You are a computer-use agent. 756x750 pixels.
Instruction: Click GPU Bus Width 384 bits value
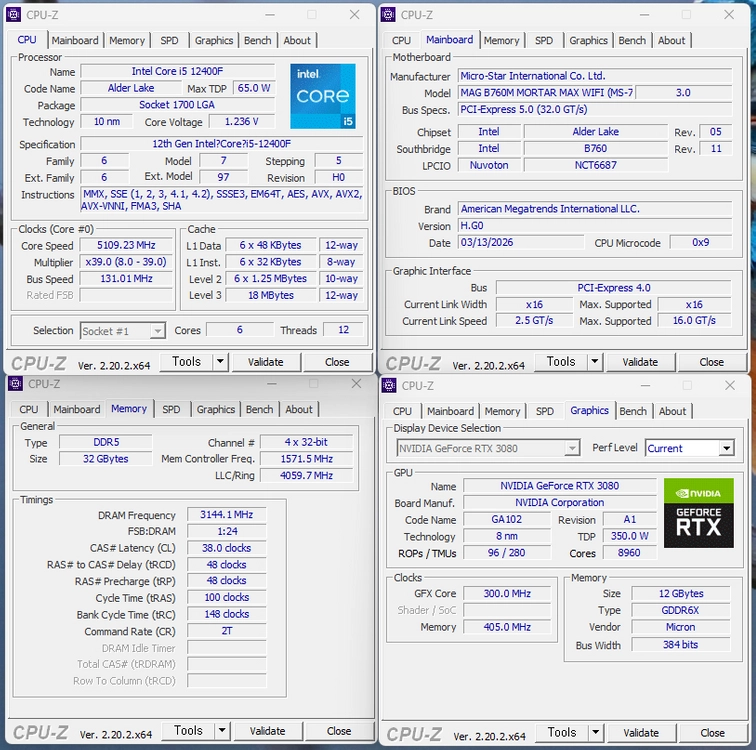click(681, 645)
